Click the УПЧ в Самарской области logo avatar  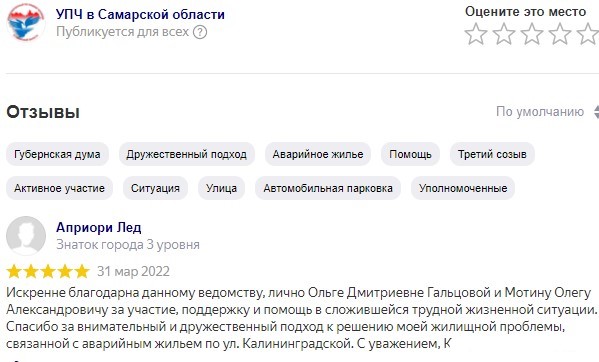coord(26,23)
